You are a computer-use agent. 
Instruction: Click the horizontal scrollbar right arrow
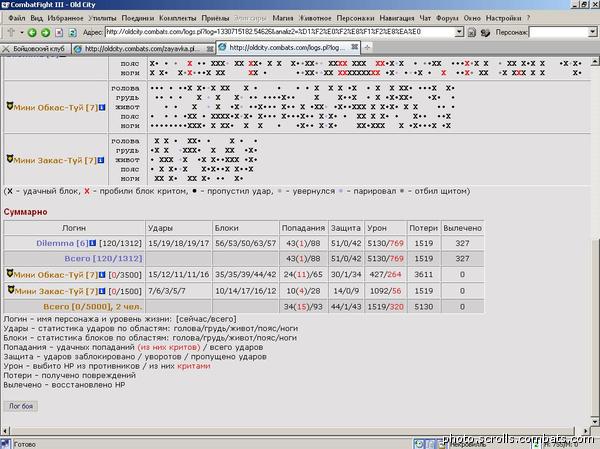585,430
